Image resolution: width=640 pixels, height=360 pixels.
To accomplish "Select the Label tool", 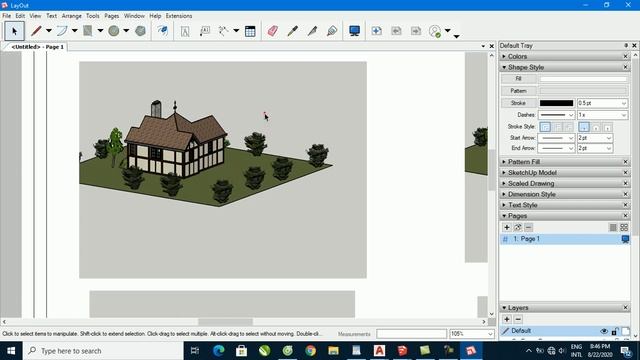I will (204, 31).
